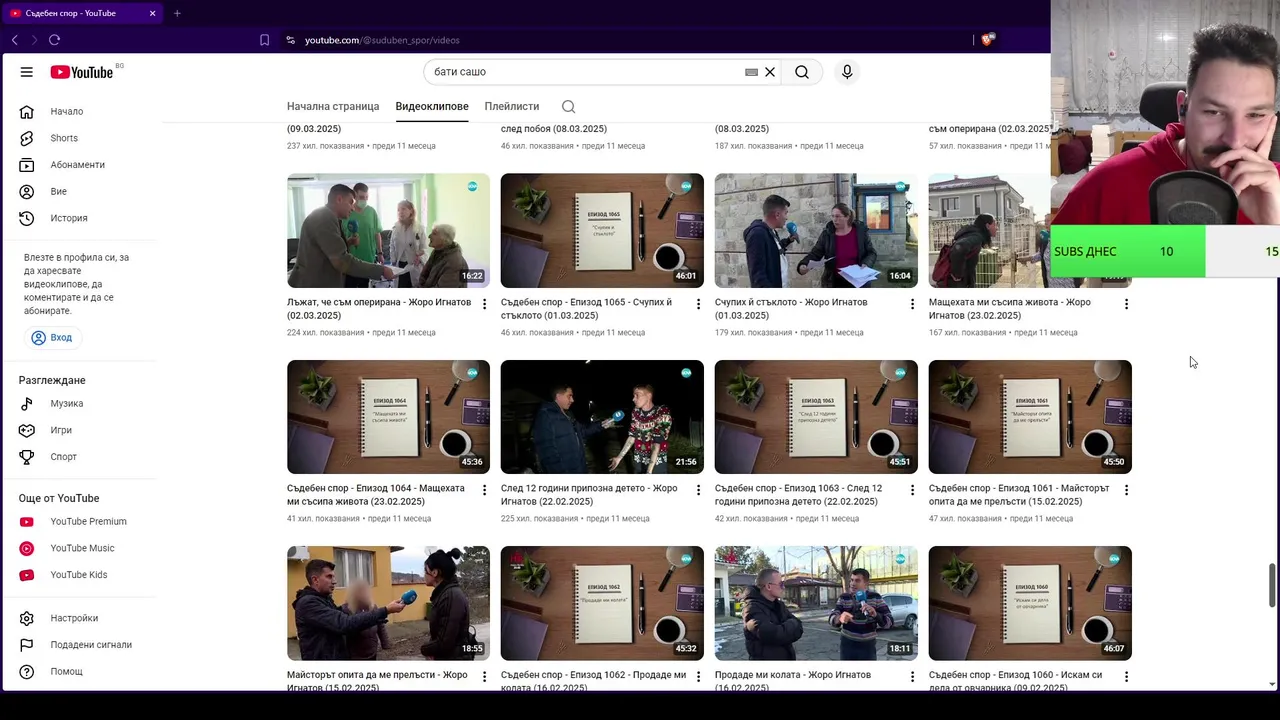Play the 45:51 Епизод 1063 thumbnail
Image resolution: width=1280 pixels, height=720 pixels.
pos(816,417)
